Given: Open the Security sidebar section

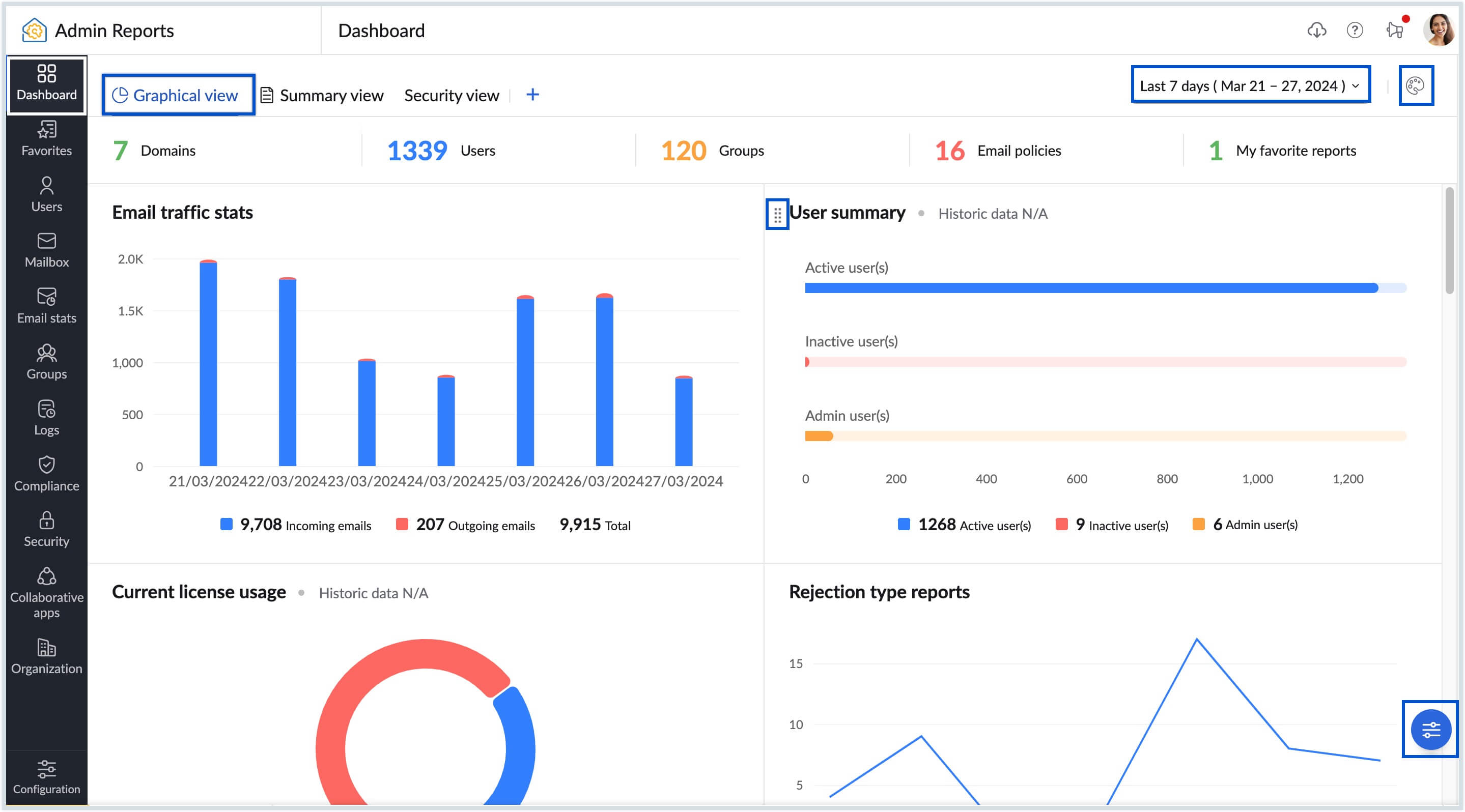Looking at the screenshot, I should (x=47, y=530).
